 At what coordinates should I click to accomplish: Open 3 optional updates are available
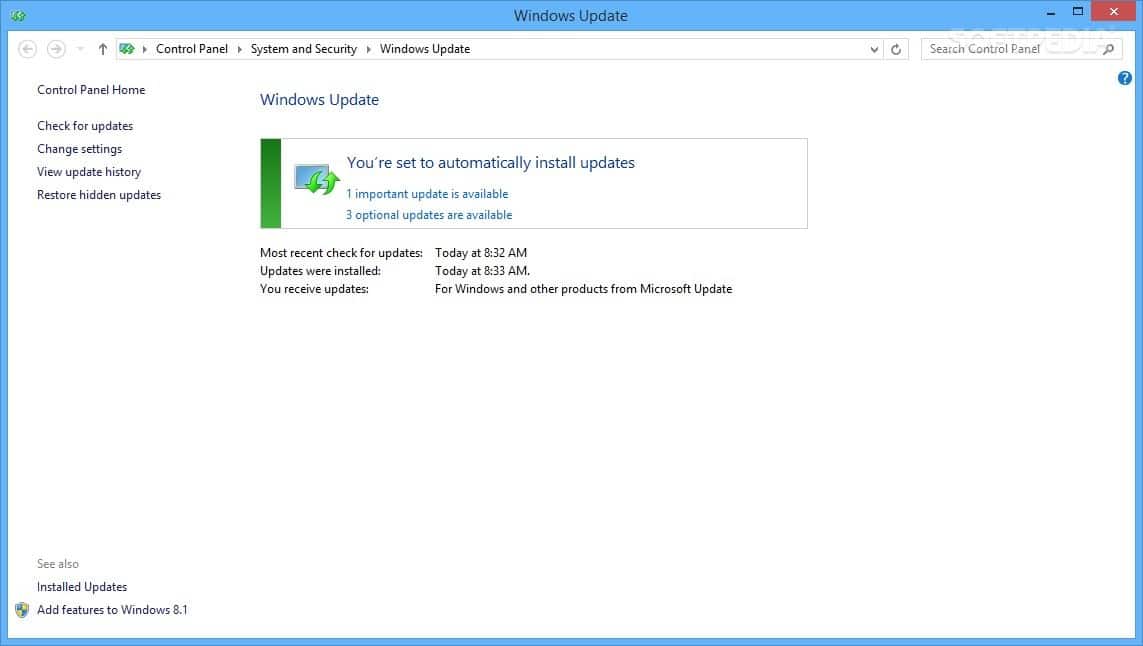[x=429, y=215]
